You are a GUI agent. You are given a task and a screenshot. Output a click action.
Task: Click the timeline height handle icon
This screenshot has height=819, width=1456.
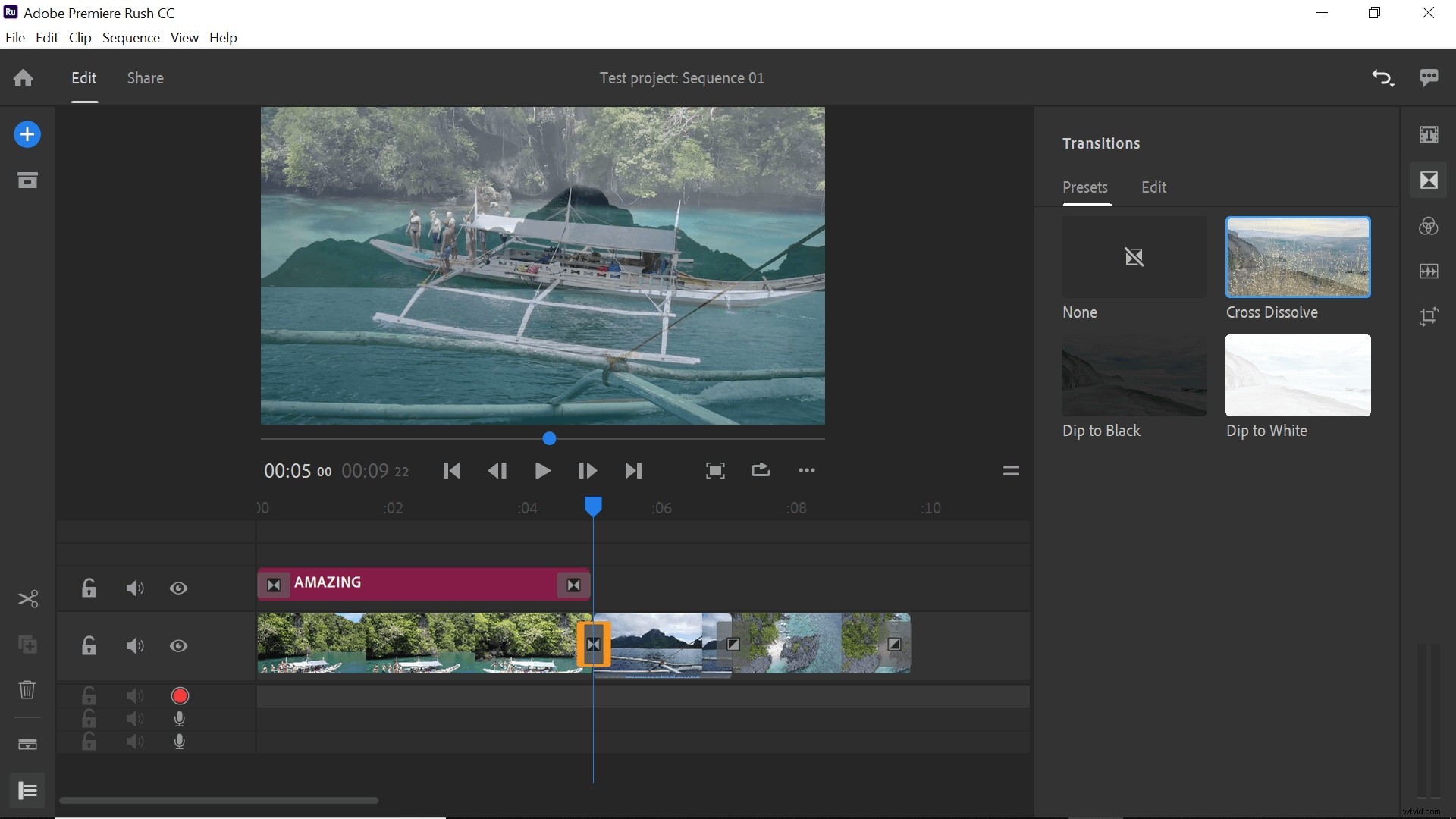coord(1011,471)
